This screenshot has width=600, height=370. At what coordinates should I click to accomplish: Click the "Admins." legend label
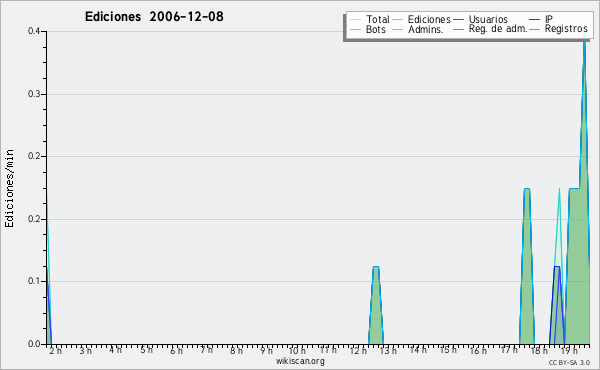(x=426, y=29)
